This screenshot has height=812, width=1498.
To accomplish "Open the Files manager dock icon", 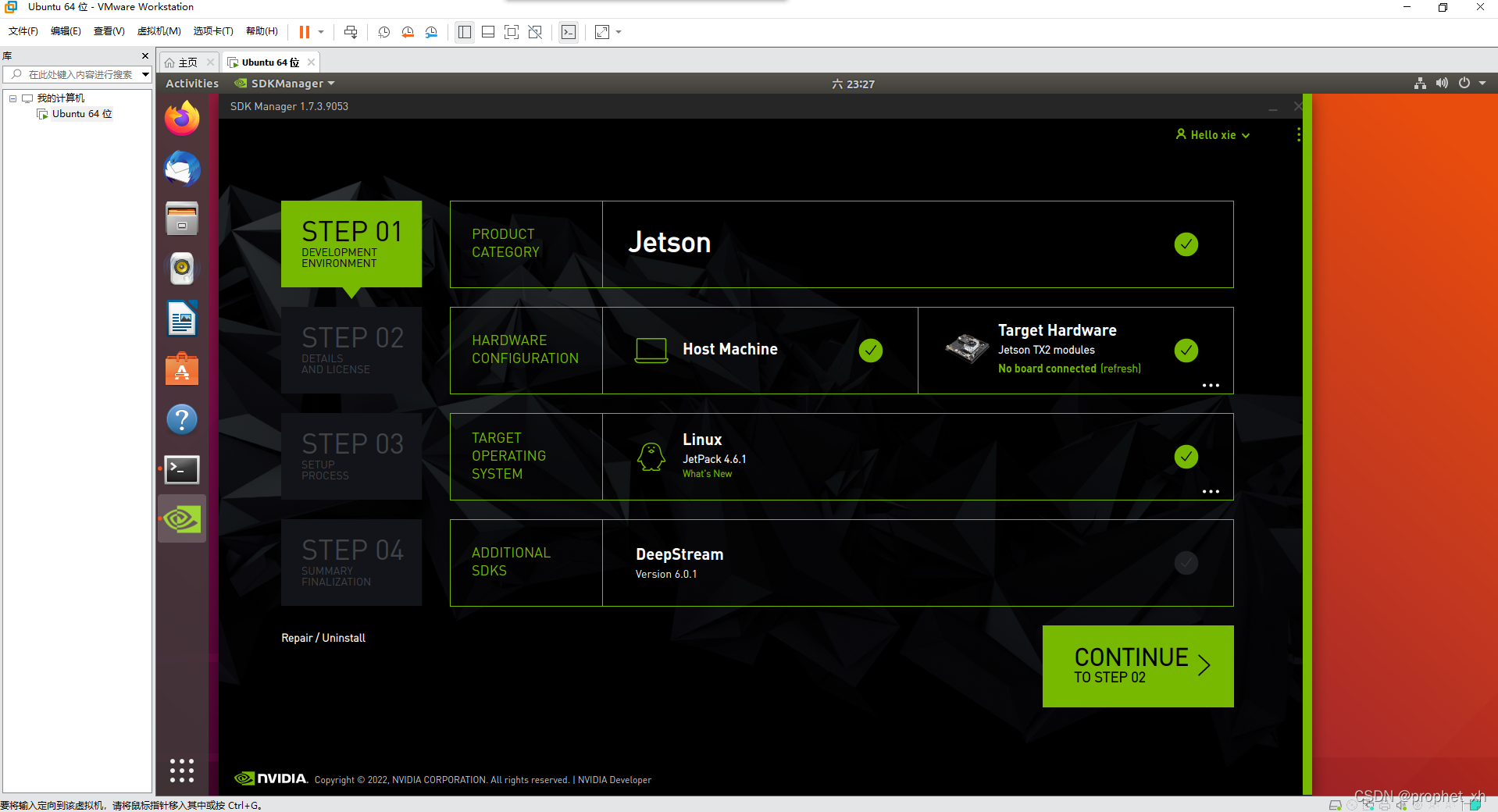I will pos(182,219).
